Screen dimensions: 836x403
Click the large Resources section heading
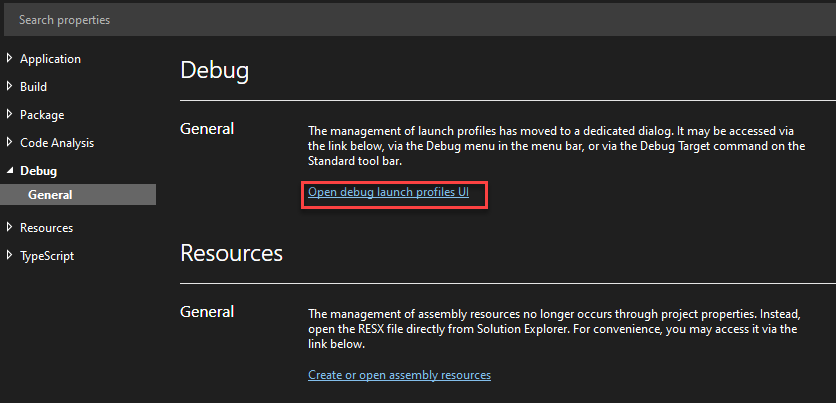point(231,253)
